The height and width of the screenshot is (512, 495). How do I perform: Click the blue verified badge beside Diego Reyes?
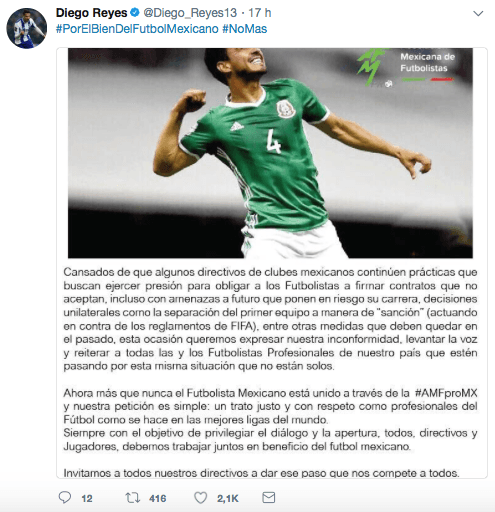click(x=134, y=13)
